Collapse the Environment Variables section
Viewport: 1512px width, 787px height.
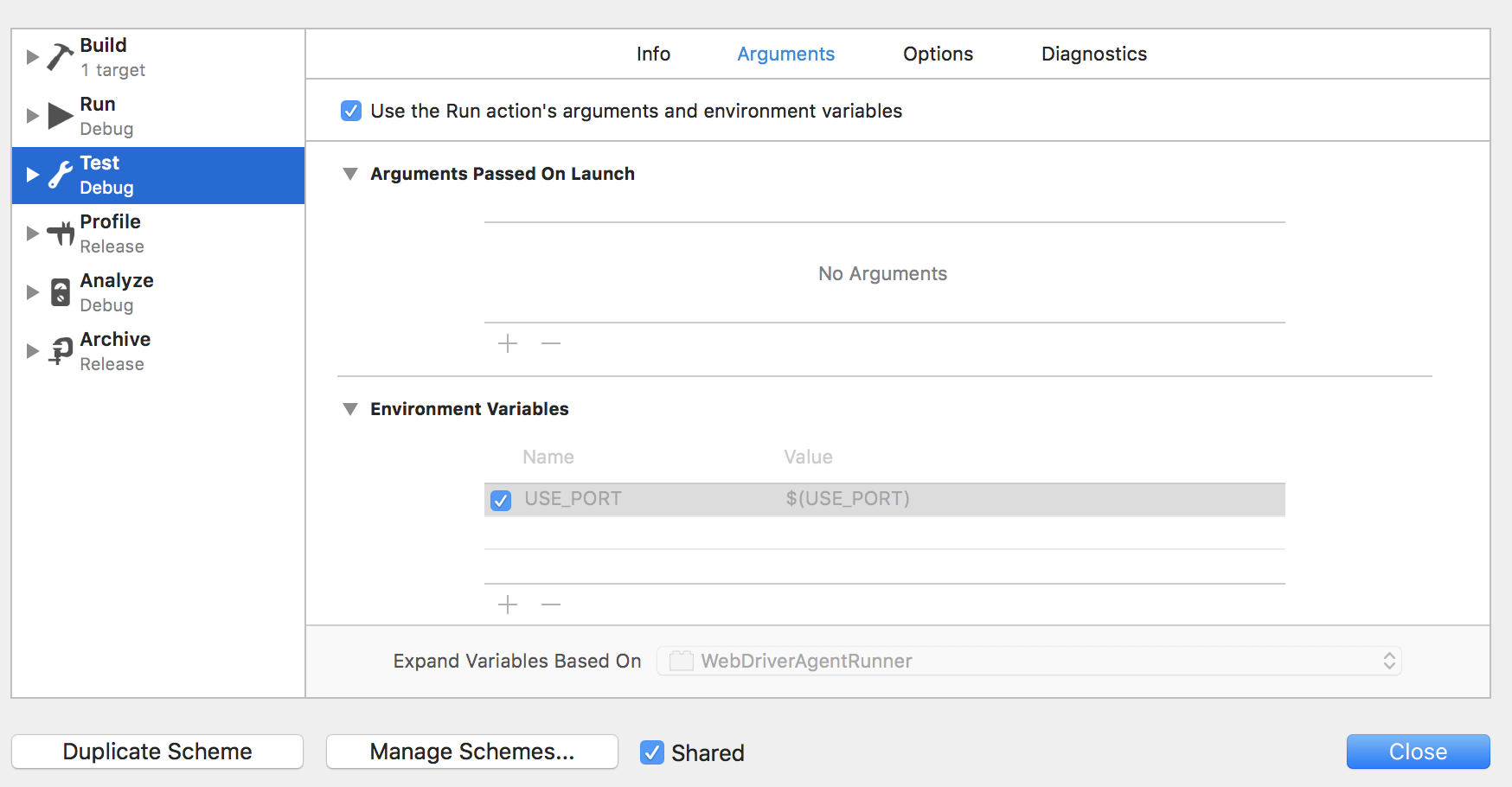point(350,409)
